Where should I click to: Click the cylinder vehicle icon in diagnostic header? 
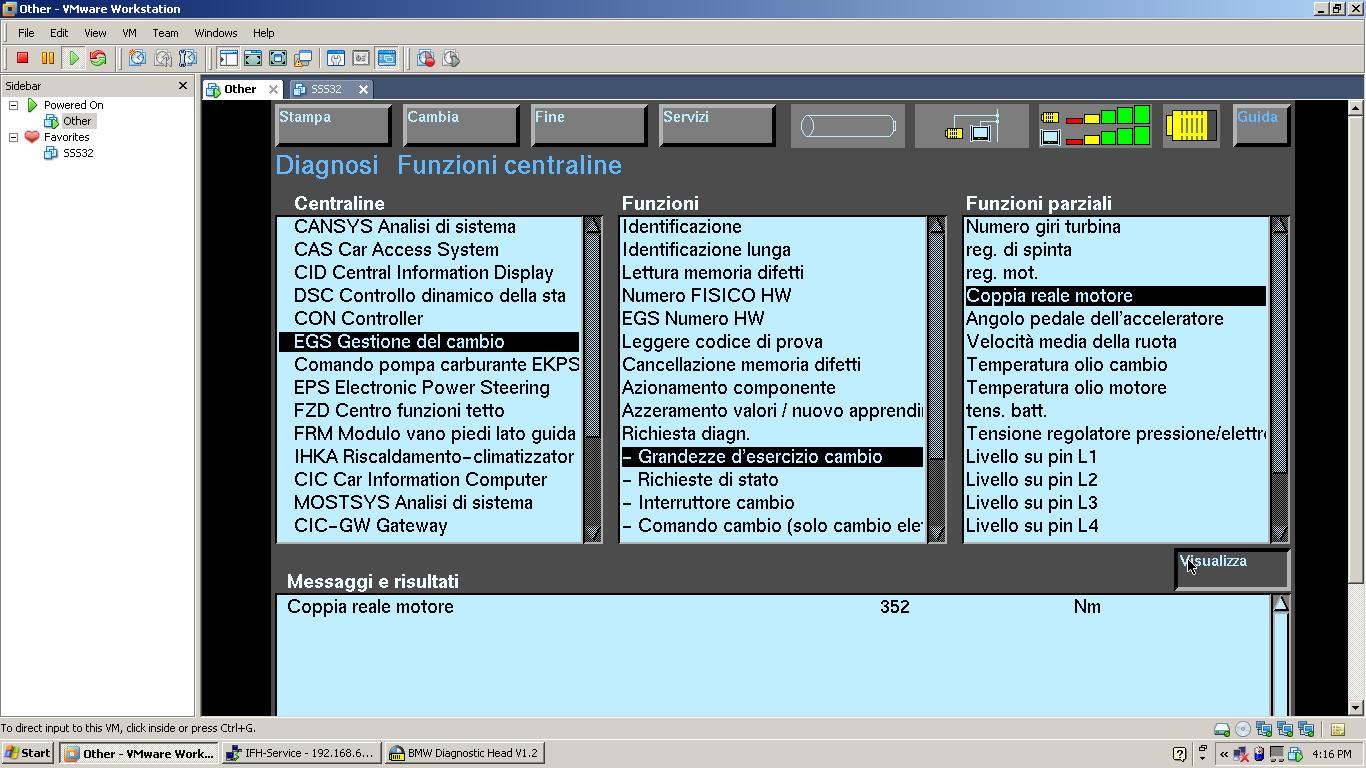[847, 127]
